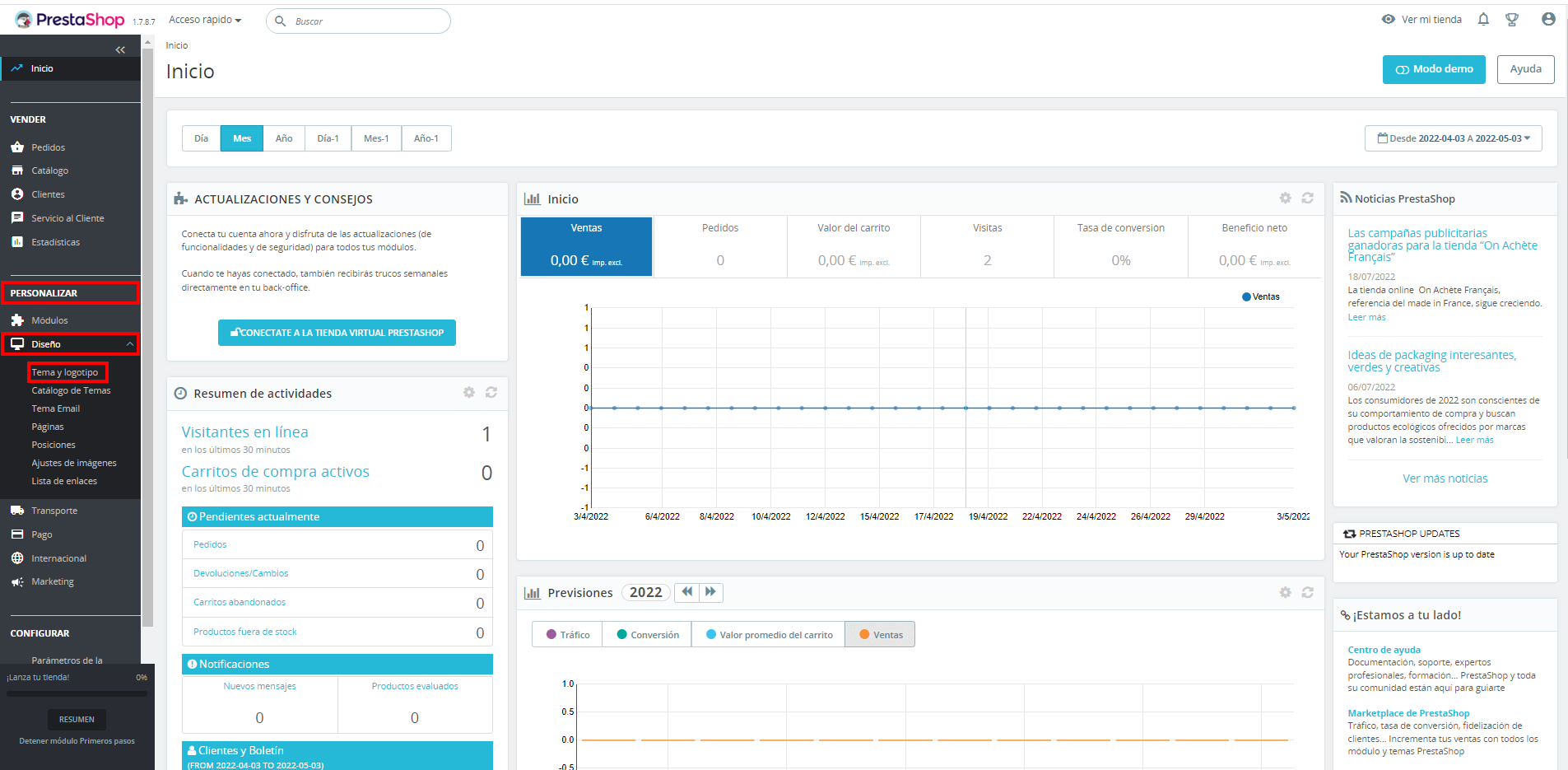Click the Lanza tu tienda progress bar

point(77,693)
